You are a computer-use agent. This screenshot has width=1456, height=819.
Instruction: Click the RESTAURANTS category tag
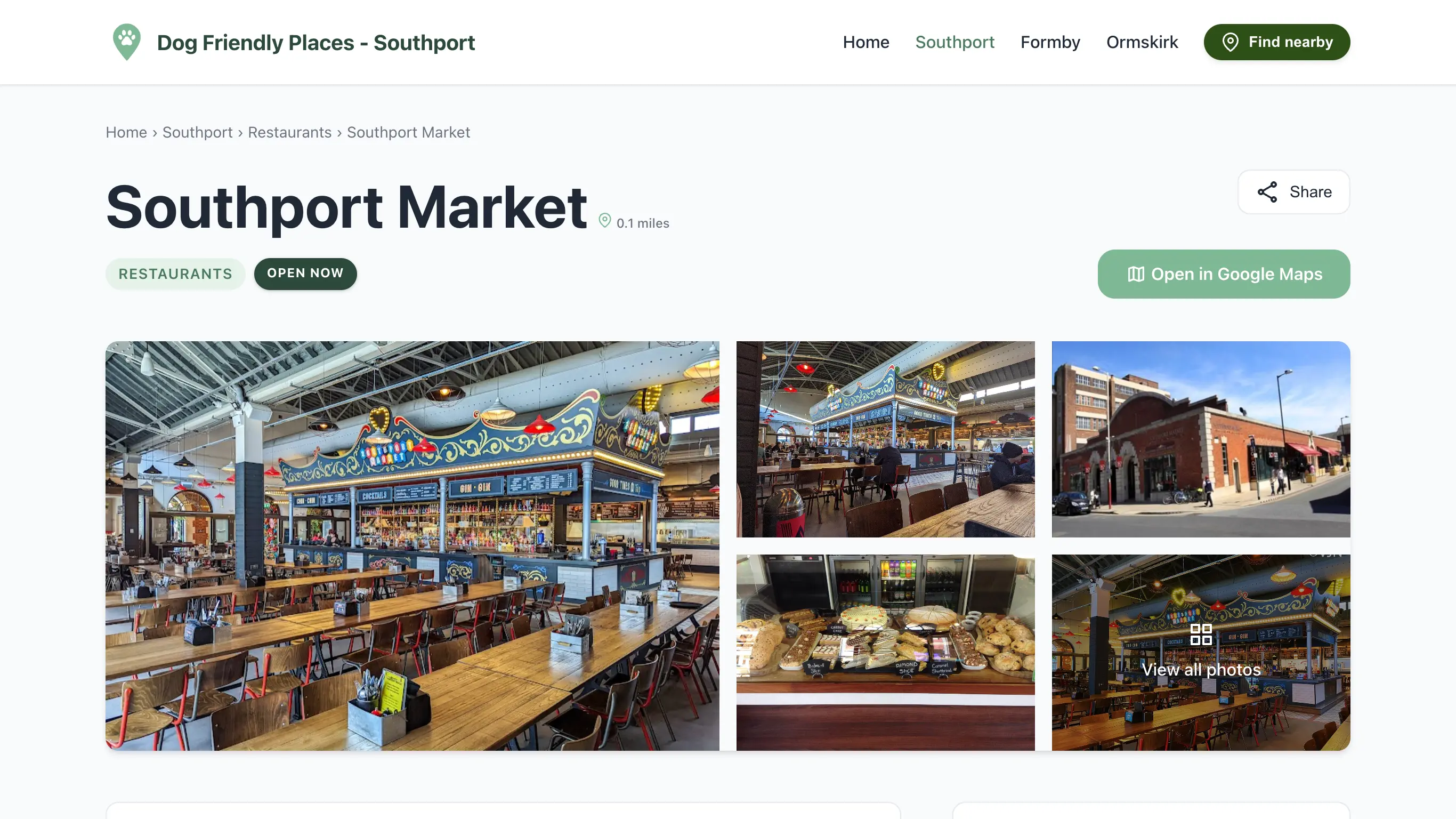(x=175, y=274)
